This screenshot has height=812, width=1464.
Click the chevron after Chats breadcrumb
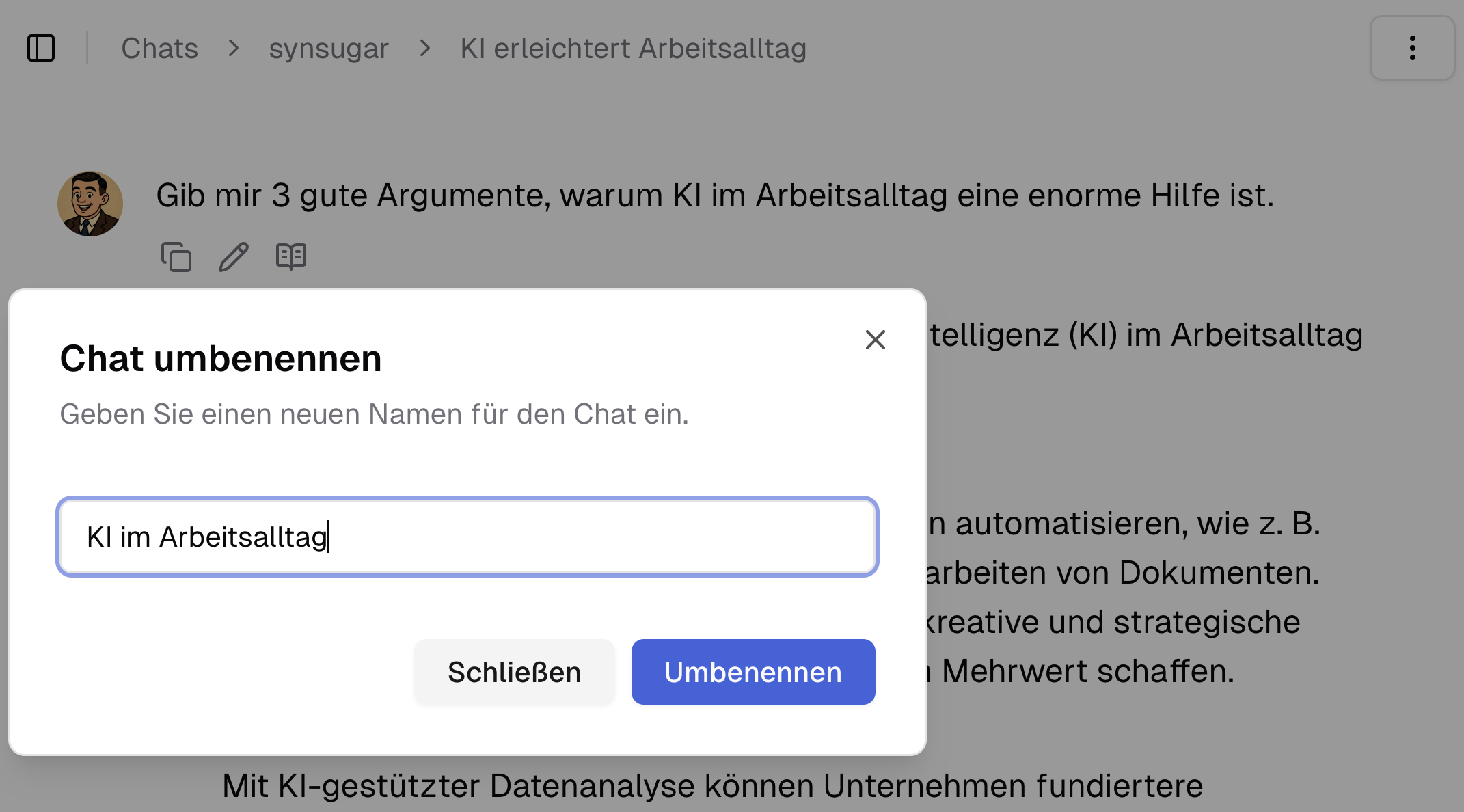click(234, 48)
